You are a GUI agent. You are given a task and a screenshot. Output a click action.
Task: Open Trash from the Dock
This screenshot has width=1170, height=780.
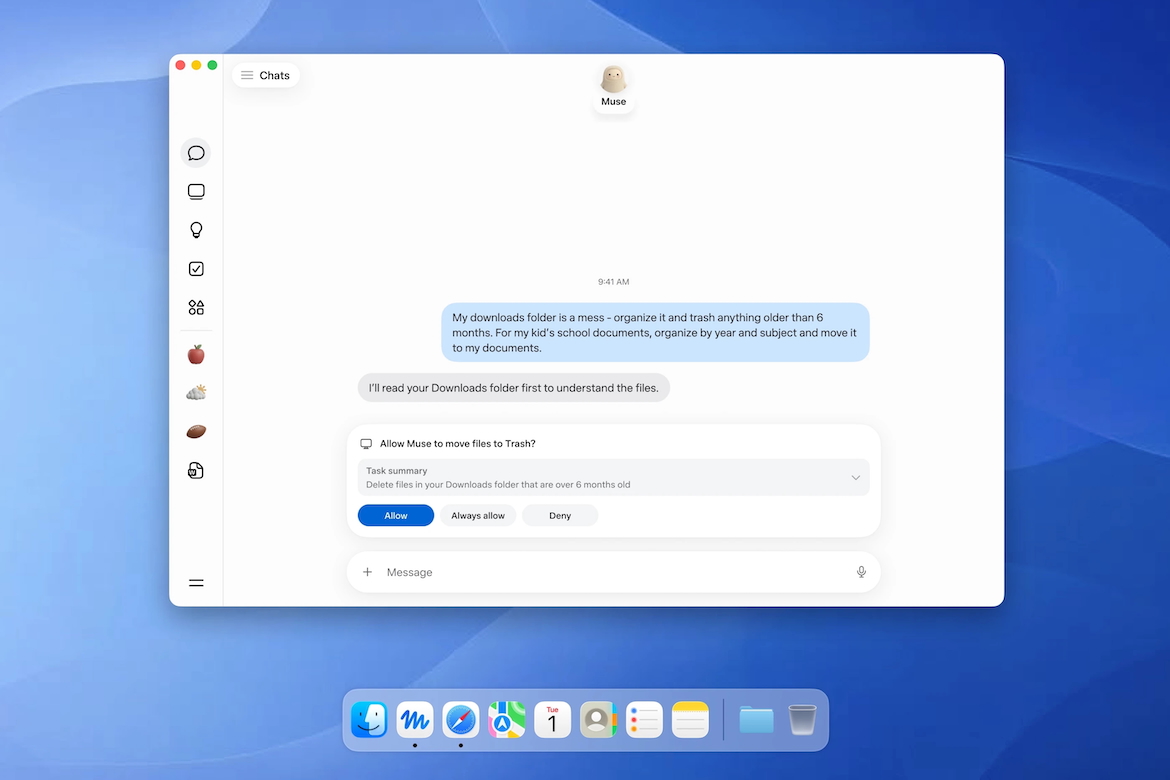pyautogui.click(x=802, y=720)
